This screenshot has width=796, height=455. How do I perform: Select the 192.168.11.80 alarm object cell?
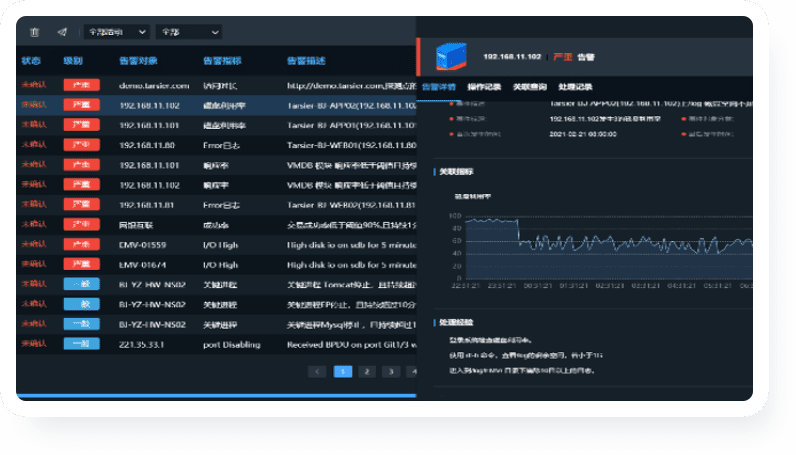147,145
